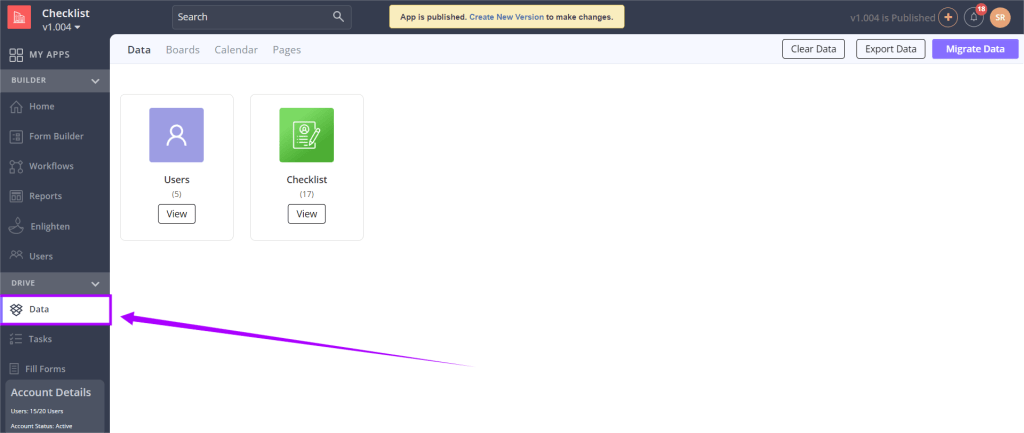Click inside the Search input field
Viewport: 1024px width, 433px height.
(250, 17)
